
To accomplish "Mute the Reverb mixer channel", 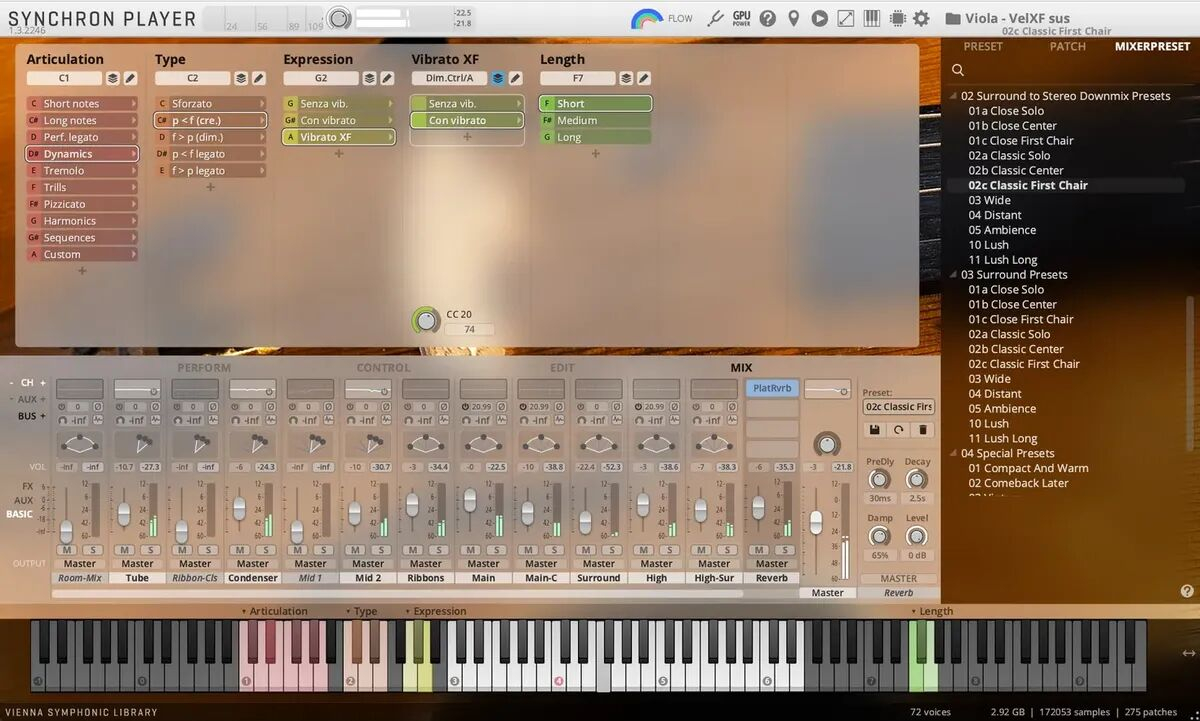I will pyautogui.click(x=759, y=550).
